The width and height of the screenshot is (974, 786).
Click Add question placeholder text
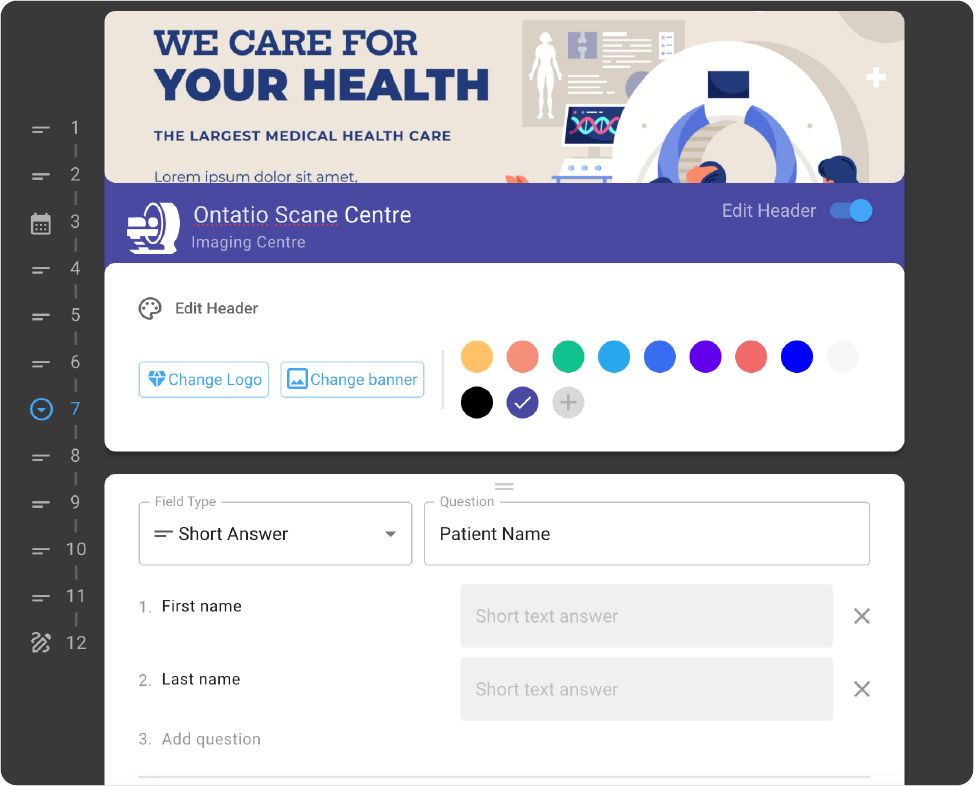coord(211,739)
